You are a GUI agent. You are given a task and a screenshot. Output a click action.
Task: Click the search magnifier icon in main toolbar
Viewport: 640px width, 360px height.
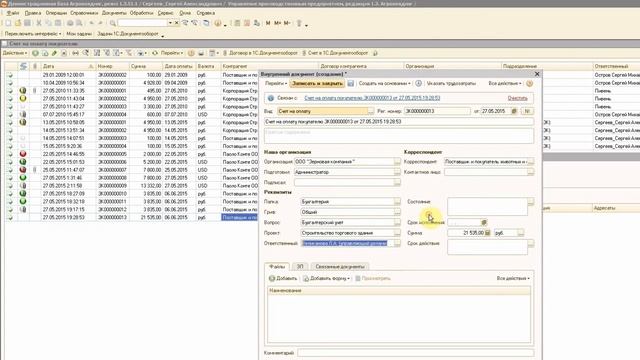[x=113, y=23]
